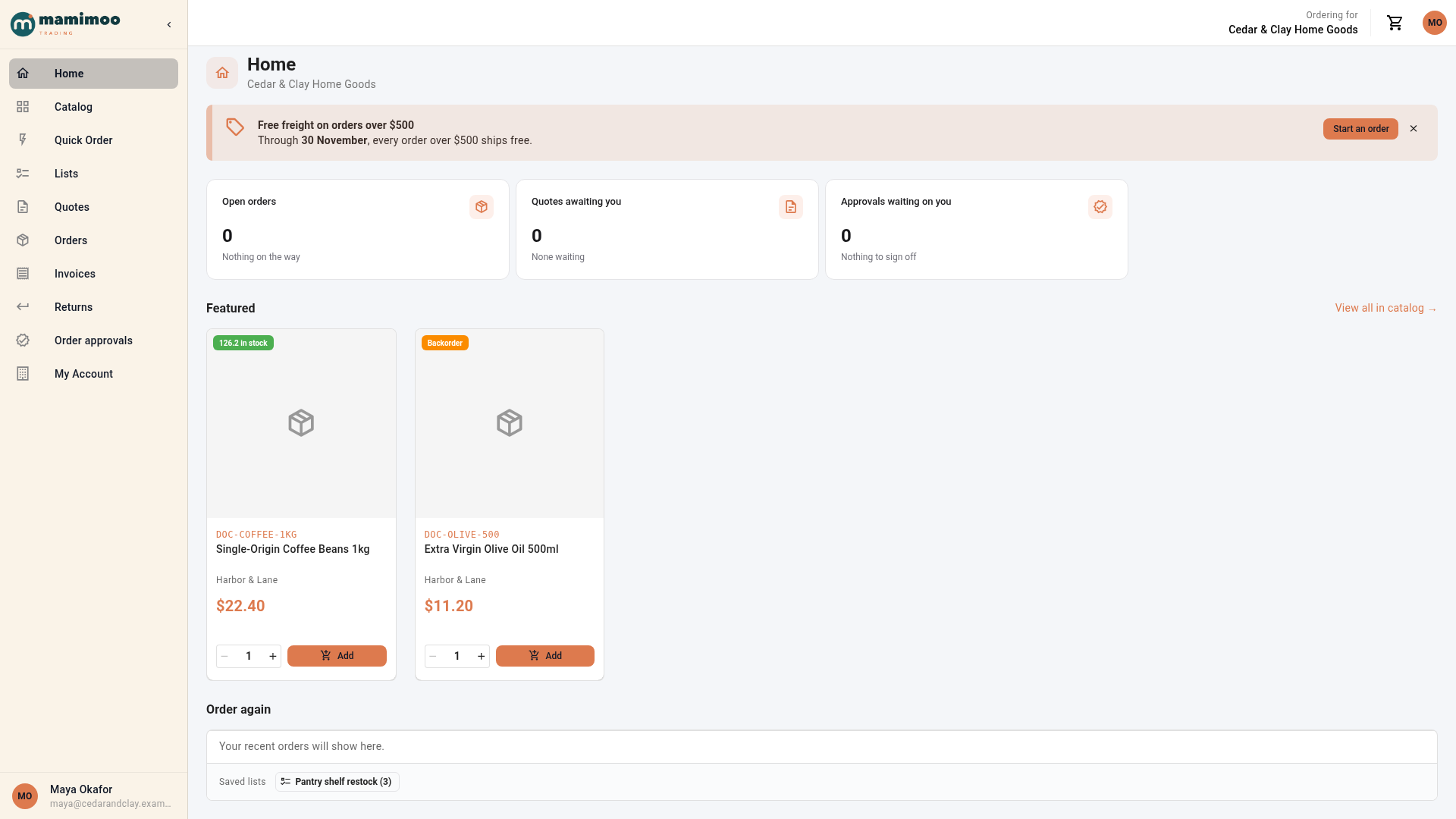Increase coffee beans quantity with plus
The image size is (1456, 819).
[273, 656]
